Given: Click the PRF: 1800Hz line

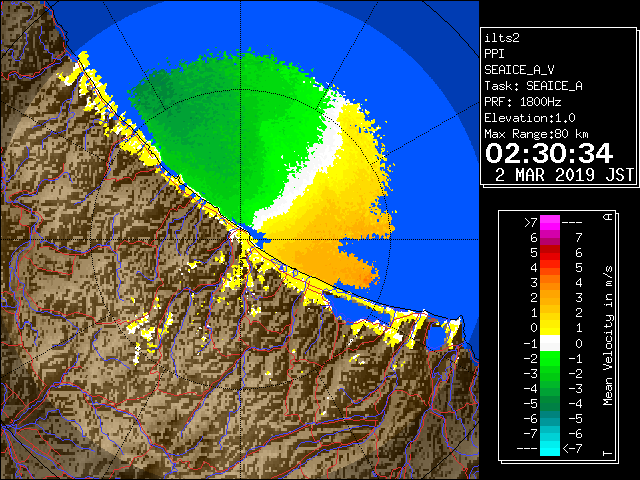Looking at the screenshot, I should pyautogui.click(x=522, y=102).
